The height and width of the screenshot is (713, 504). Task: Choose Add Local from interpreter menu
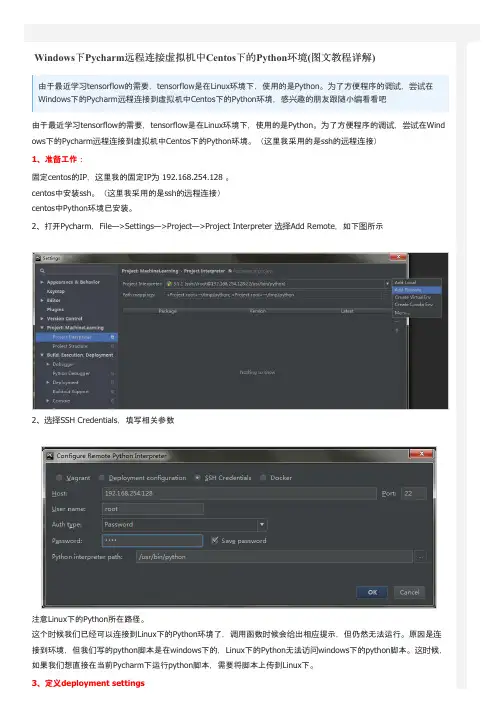(x=416, y=282)
